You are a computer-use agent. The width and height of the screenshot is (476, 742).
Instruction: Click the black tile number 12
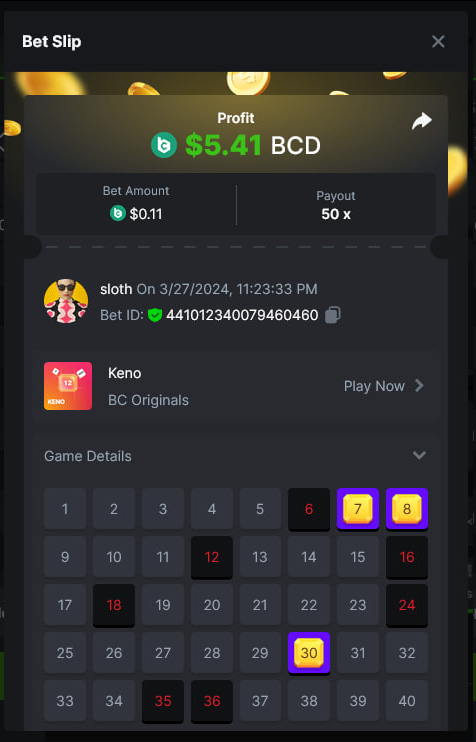(x=212, y=557)
